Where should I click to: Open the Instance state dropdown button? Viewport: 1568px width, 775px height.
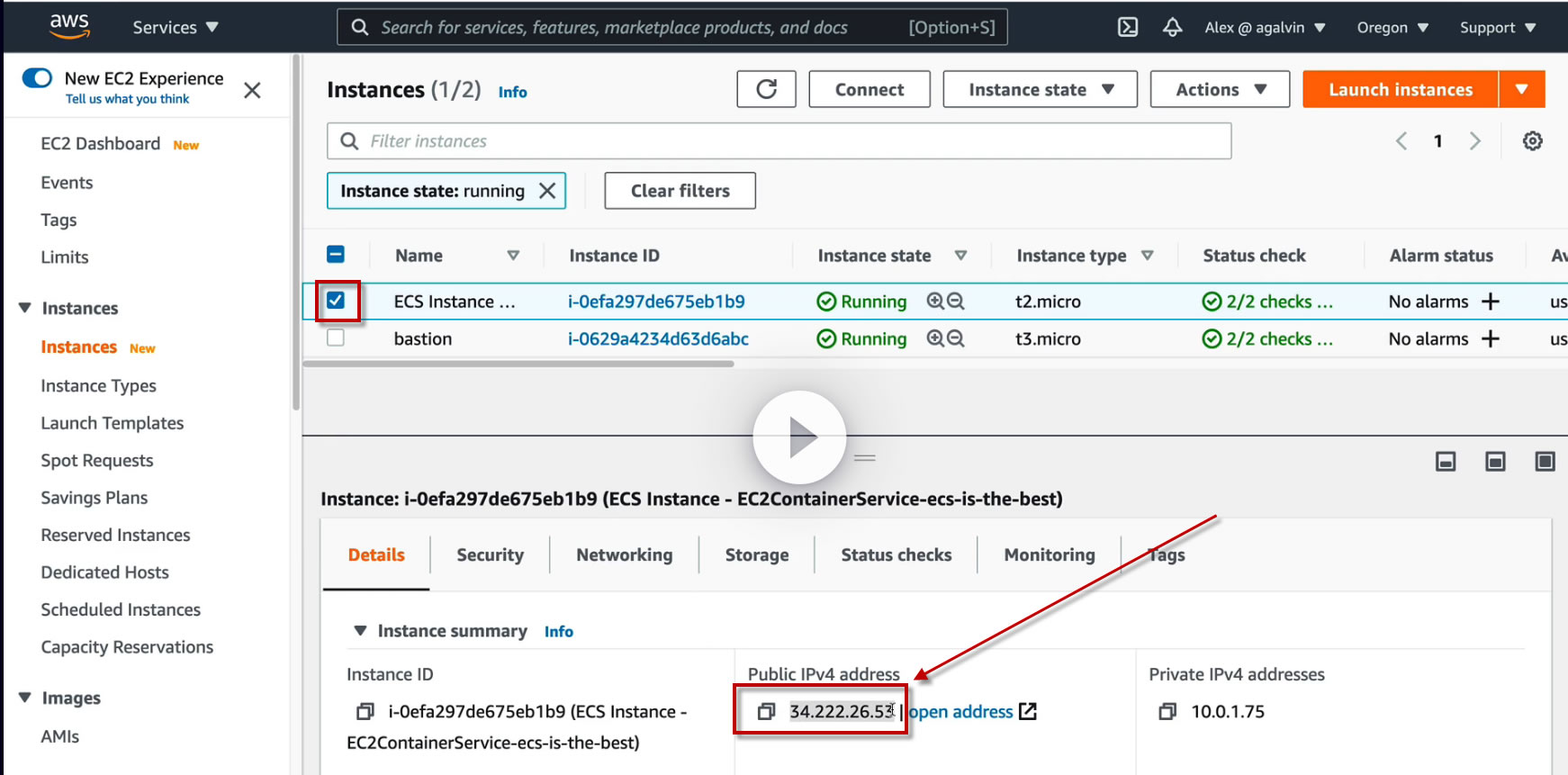[x=1041, y=89]
